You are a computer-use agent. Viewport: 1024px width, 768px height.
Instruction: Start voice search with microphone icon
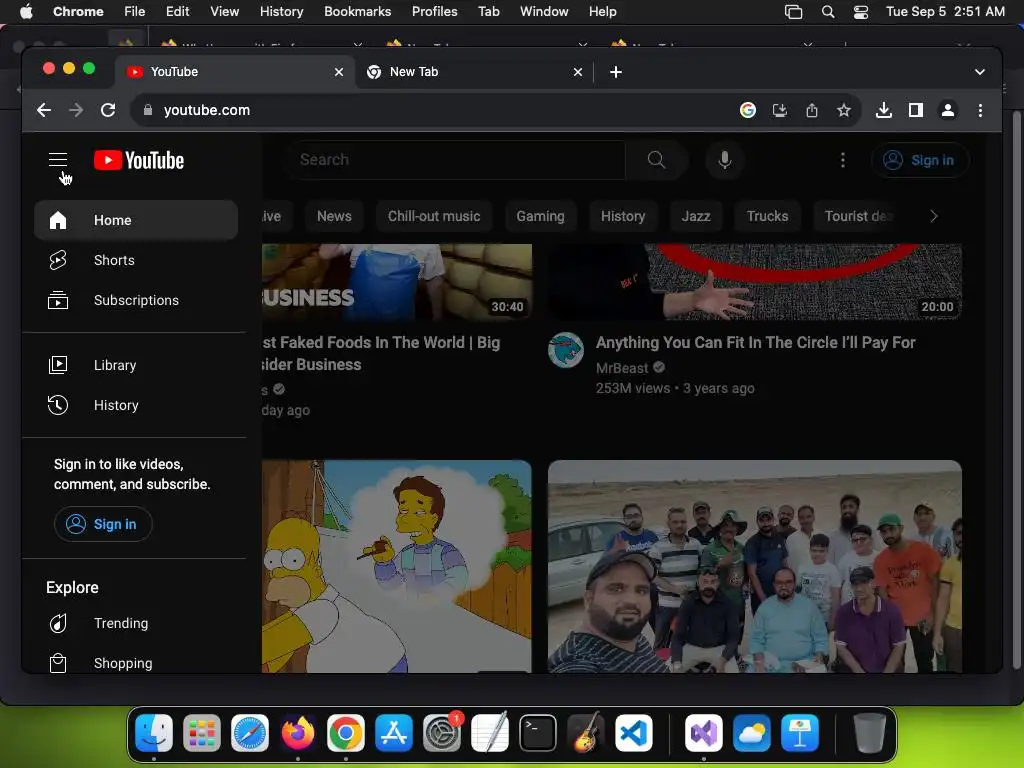(x=725, y=159)
